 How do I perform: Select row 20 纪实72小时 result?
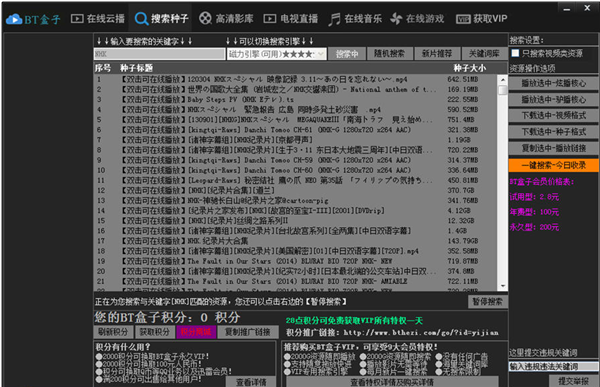295,271
